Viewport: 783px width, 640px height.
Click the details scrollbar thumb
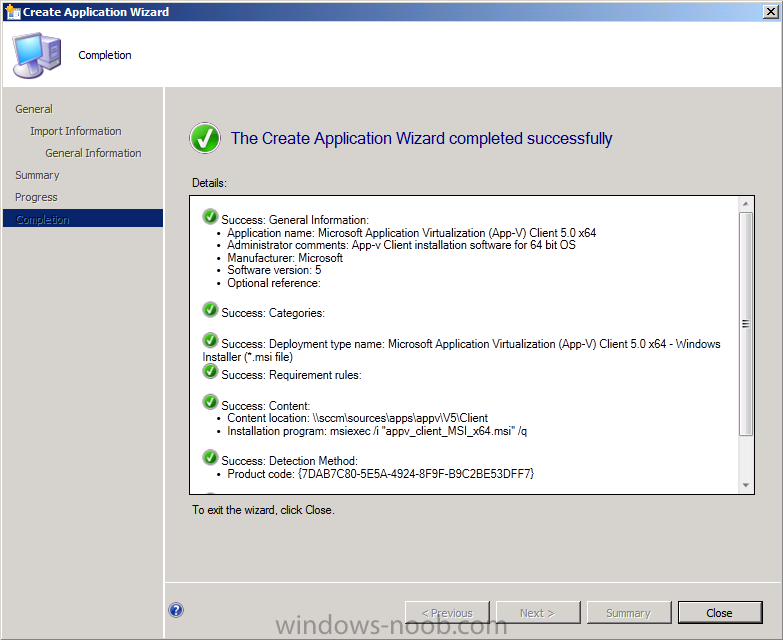tap(746, 323)
